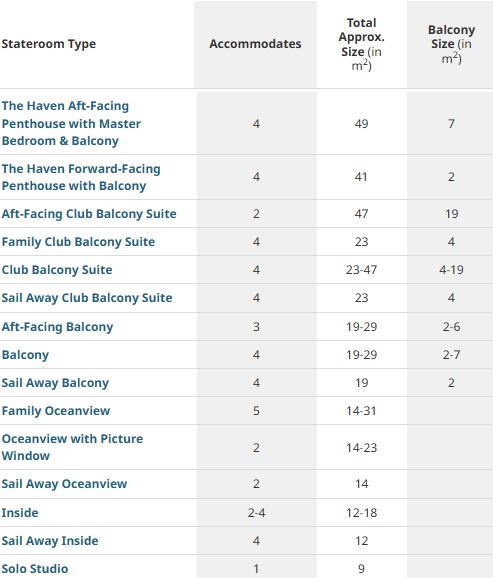Click Aft-Facing Club Balcony Suite link
Image resolution: width=493 pixels, height=578 pixels.
point(89,214)
